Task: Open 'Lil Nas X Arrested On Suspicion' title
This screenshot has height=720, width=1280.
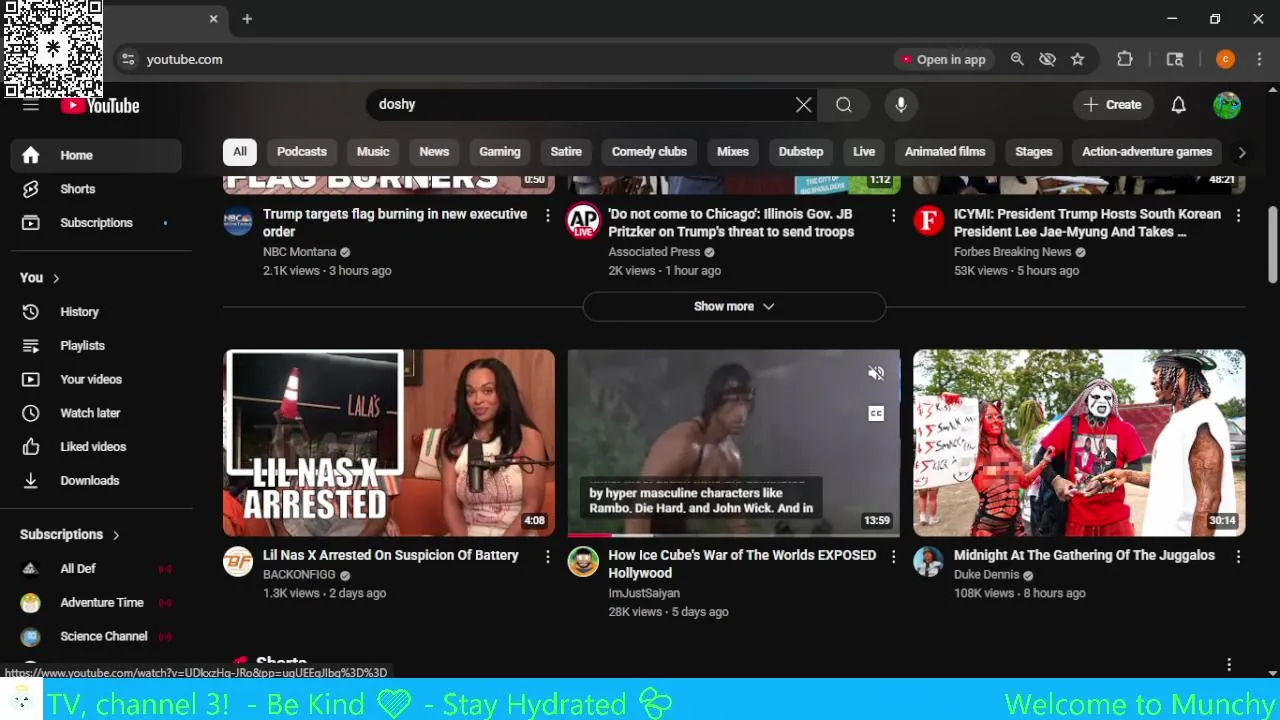Action: click(x=391, y=555)
